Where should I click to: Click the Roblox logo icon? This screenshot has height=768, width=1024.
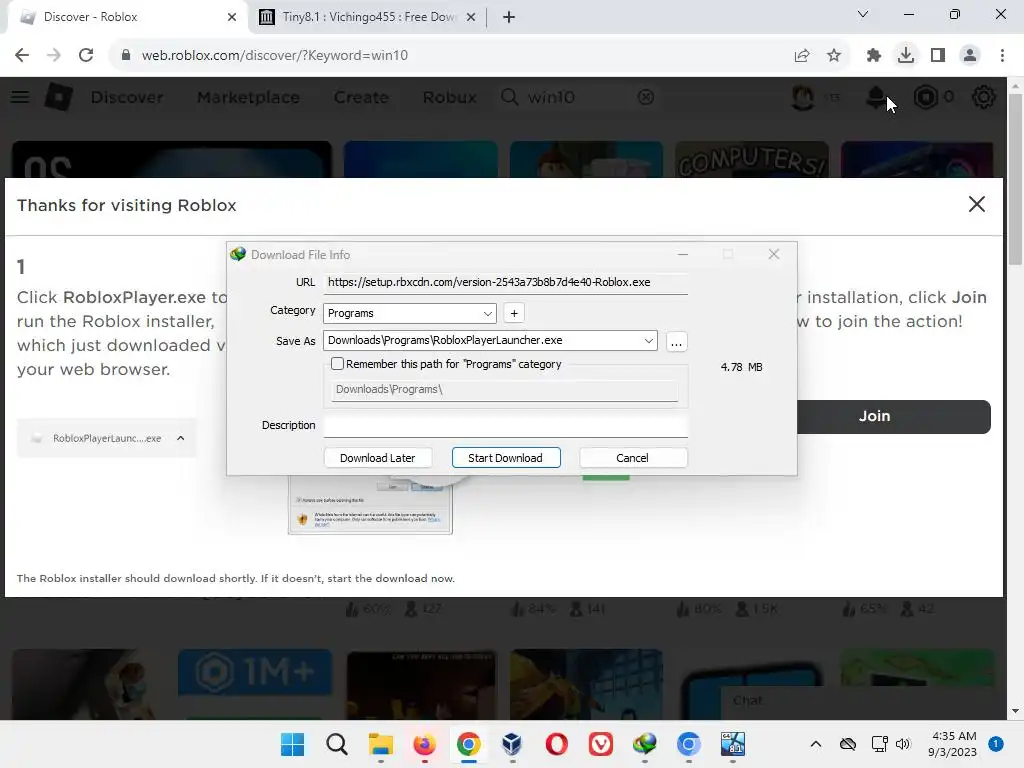point(59,97)
